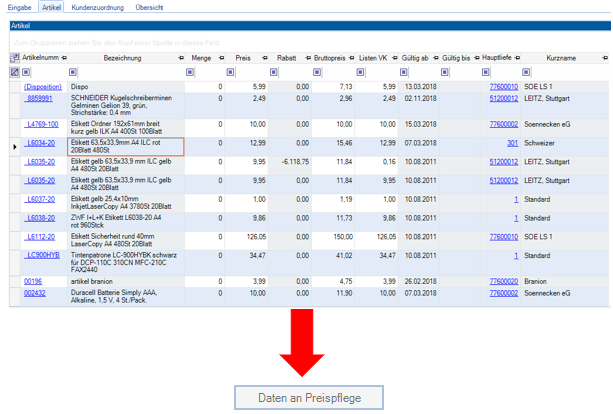Open filter operator for Artikelnummer column
Viewport: 613px width, 414px height.
(27, 72)
